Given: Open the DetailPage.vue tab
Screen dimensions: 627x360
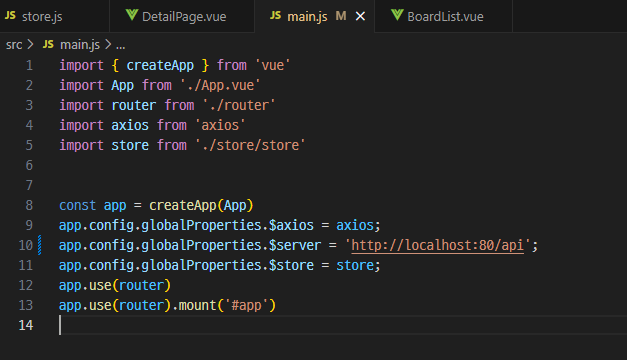Looking at the screenshot, I should (182, 16).
